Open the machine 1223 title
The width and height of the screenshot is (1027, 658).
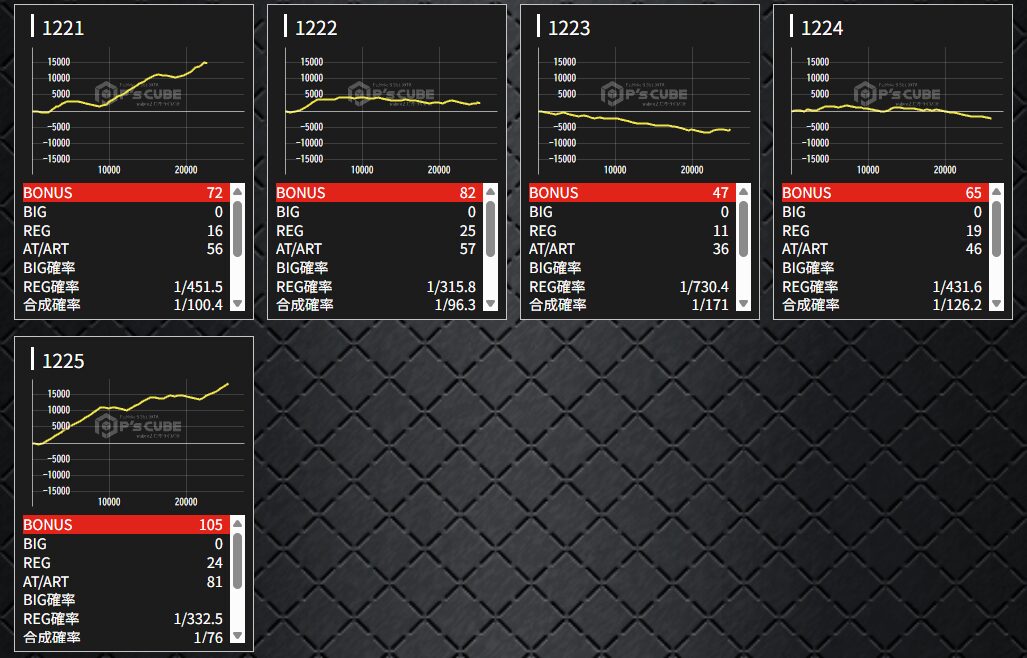tap(569, 27)
